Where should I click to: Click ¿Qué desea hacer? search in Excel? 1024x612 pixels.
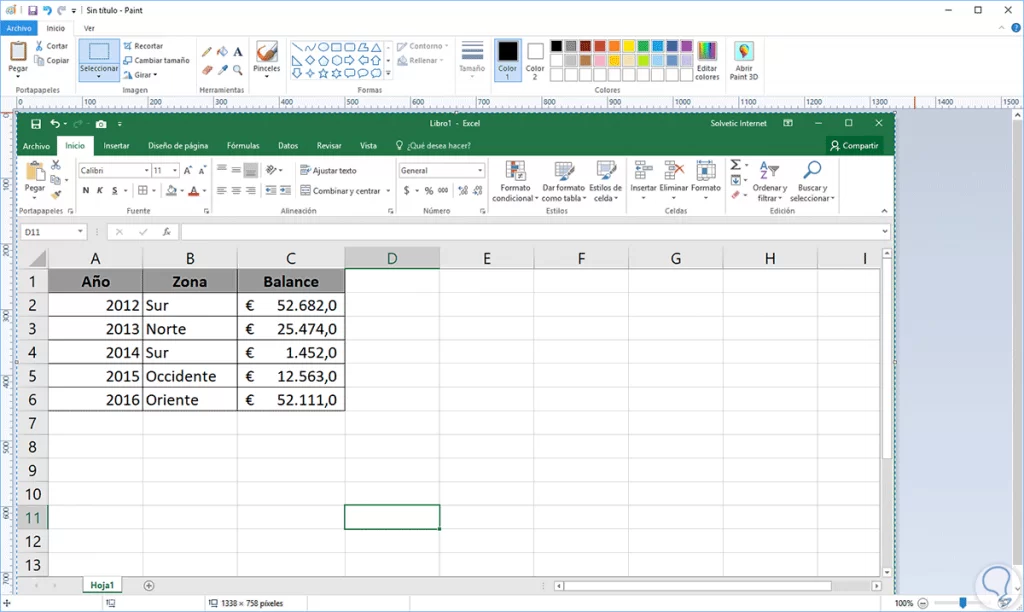click(x=434, y=146)
